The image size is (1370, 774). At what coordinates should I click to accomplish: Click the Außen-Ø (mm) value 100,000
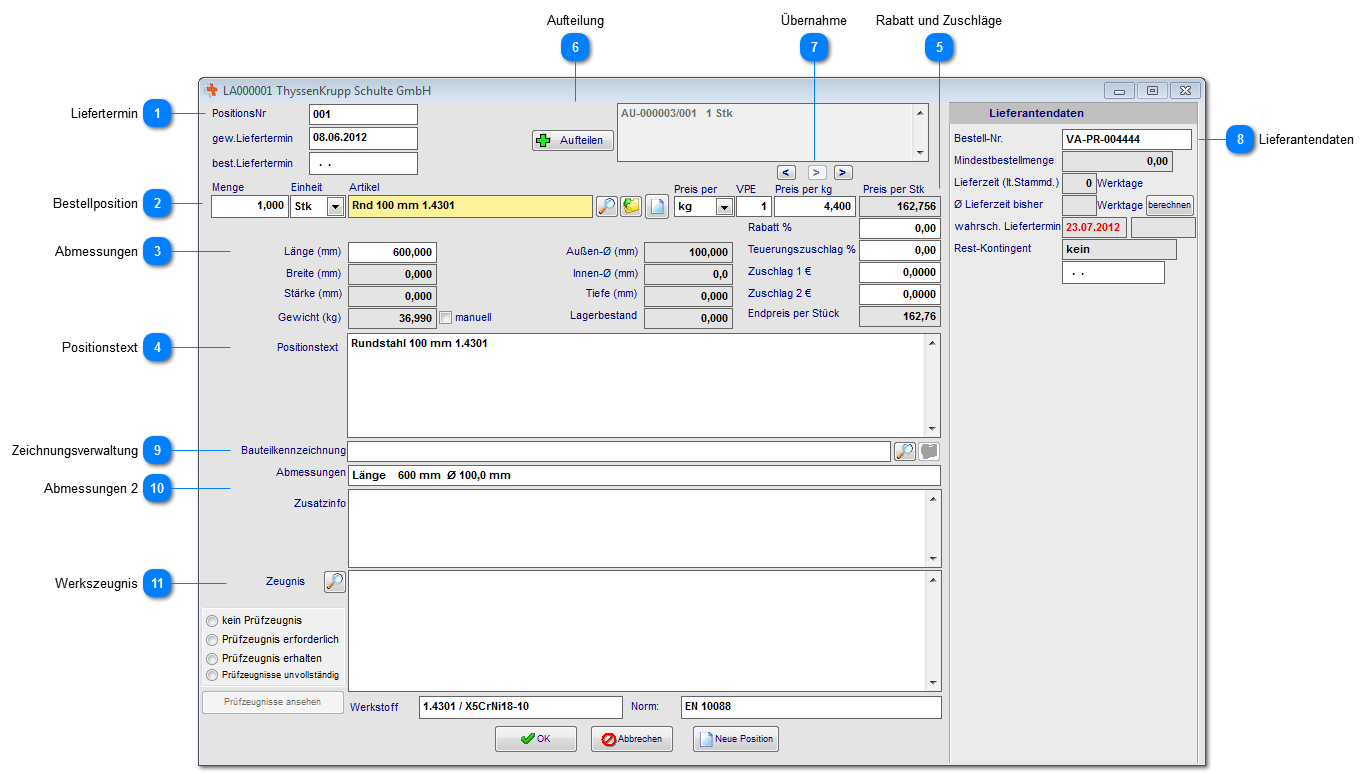pos(688,253)
